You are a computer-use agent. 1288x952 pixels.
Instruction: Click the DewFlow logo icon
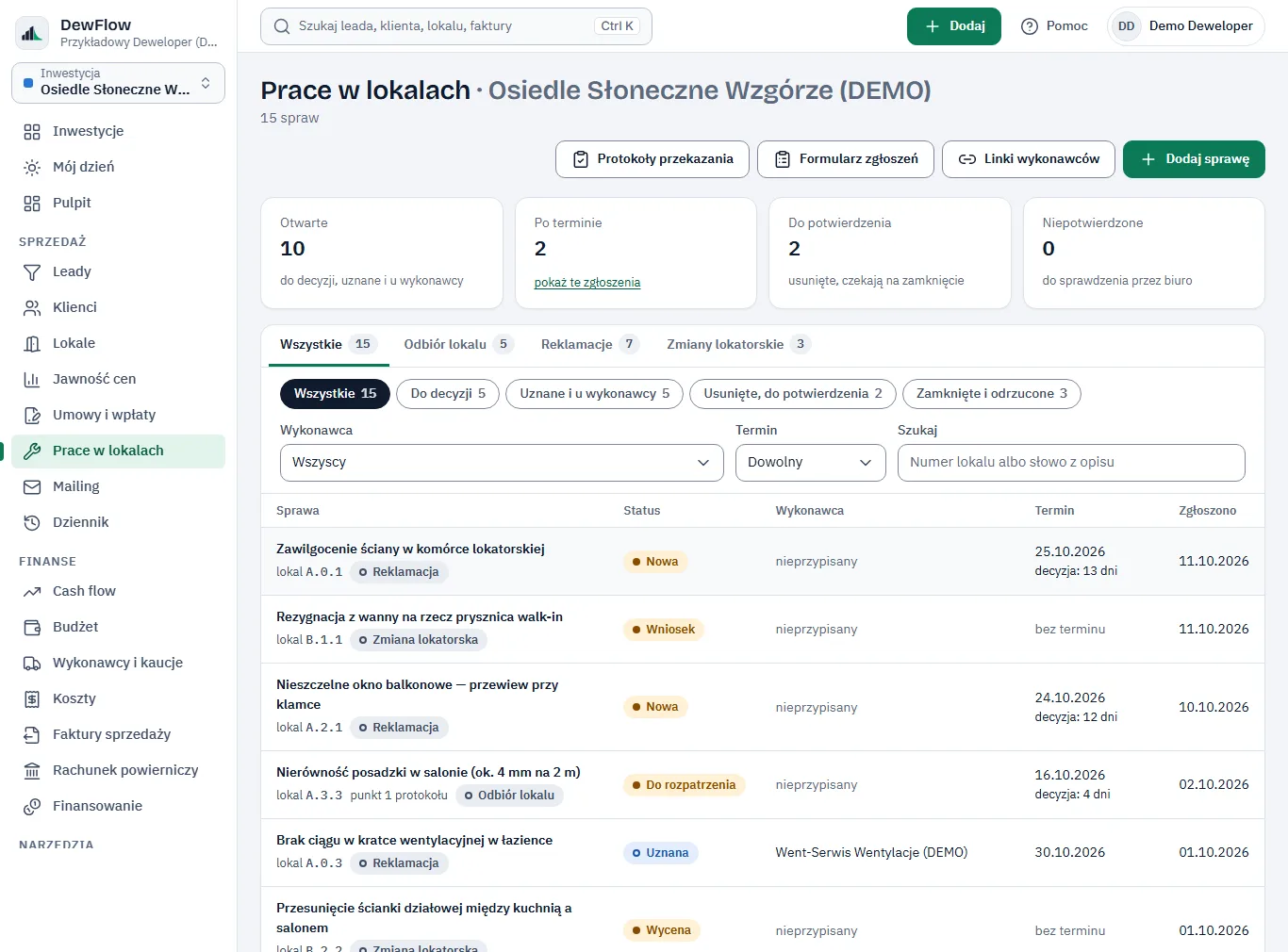pos(32,33)
